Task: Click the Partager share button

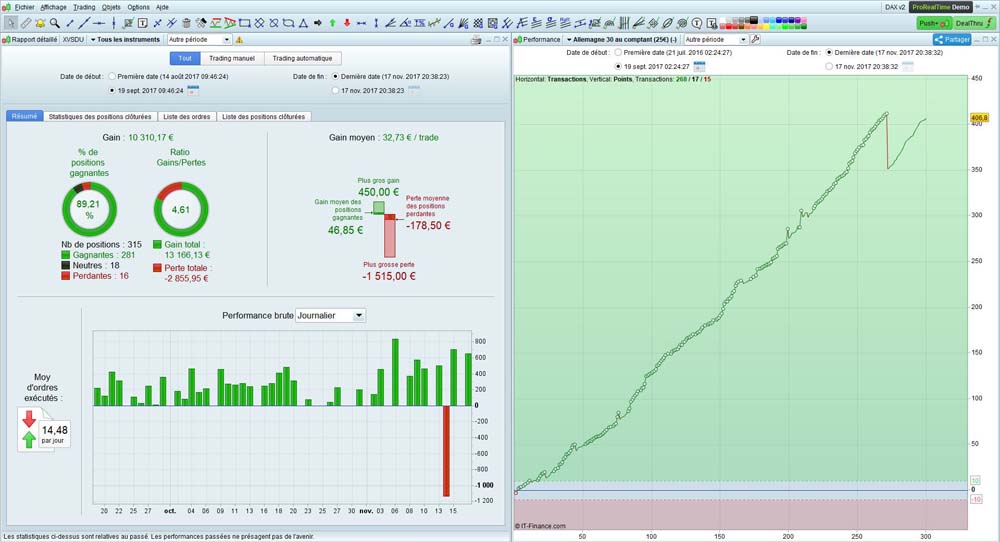Action: coord(952,40)
